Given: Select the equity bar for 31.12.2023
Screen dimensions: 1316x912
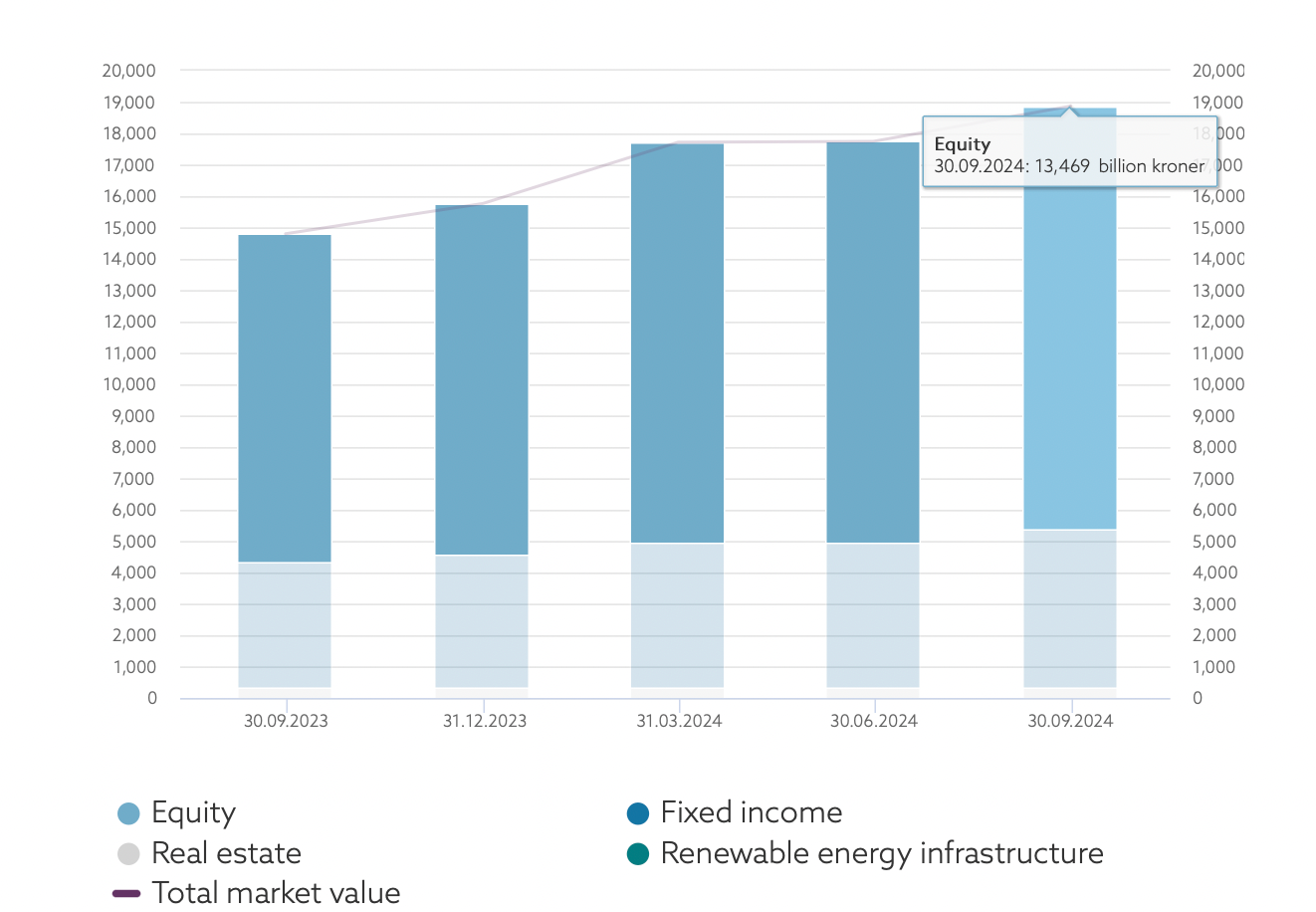Looking at the screenshot, I should click(482, 380).
